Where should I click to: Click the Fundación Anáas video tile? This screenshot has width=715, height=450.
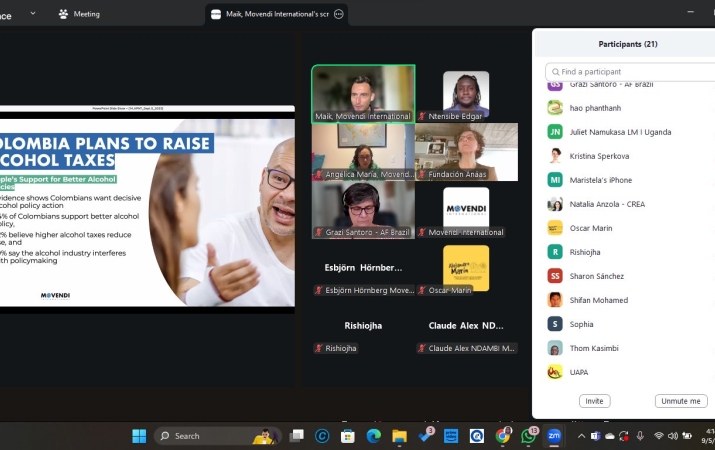[466, 152]
